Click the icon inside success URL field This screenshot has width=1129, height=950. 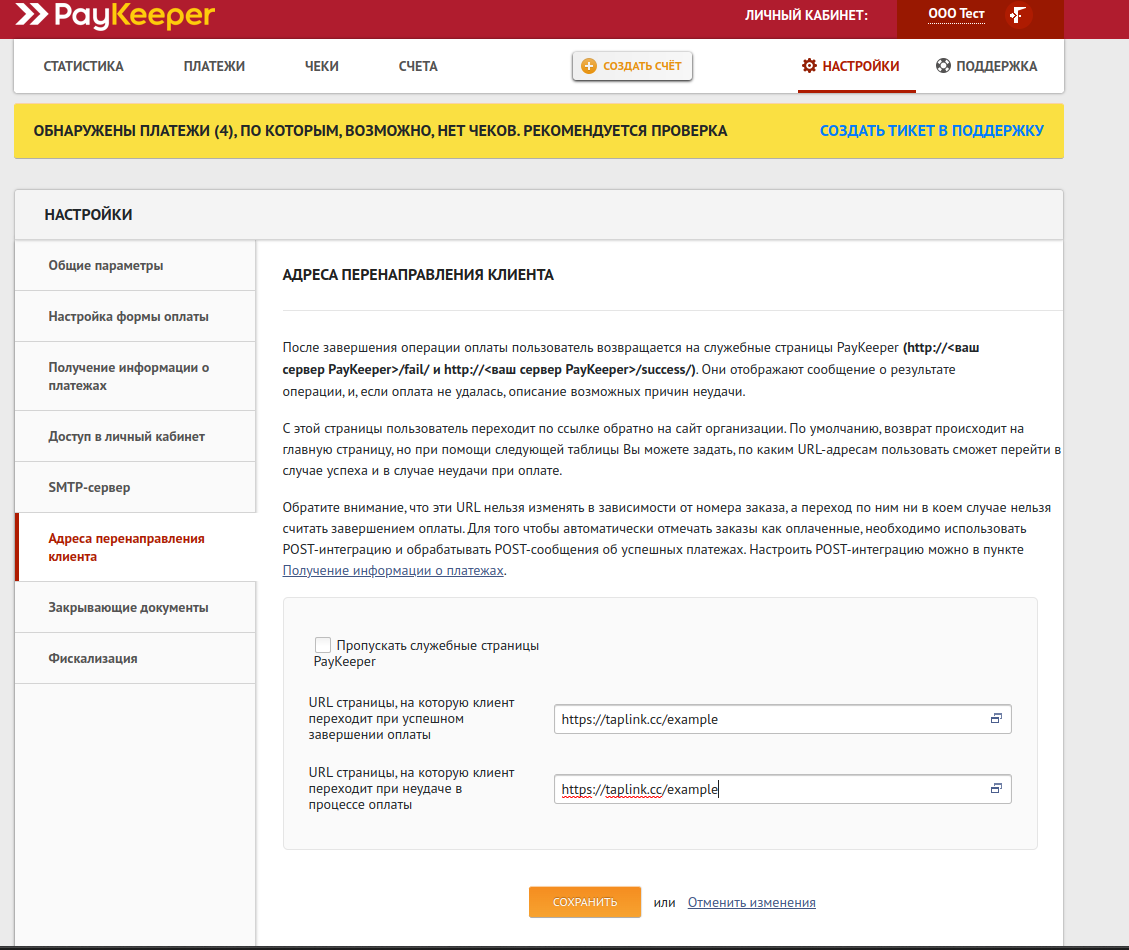pos(996,719)
